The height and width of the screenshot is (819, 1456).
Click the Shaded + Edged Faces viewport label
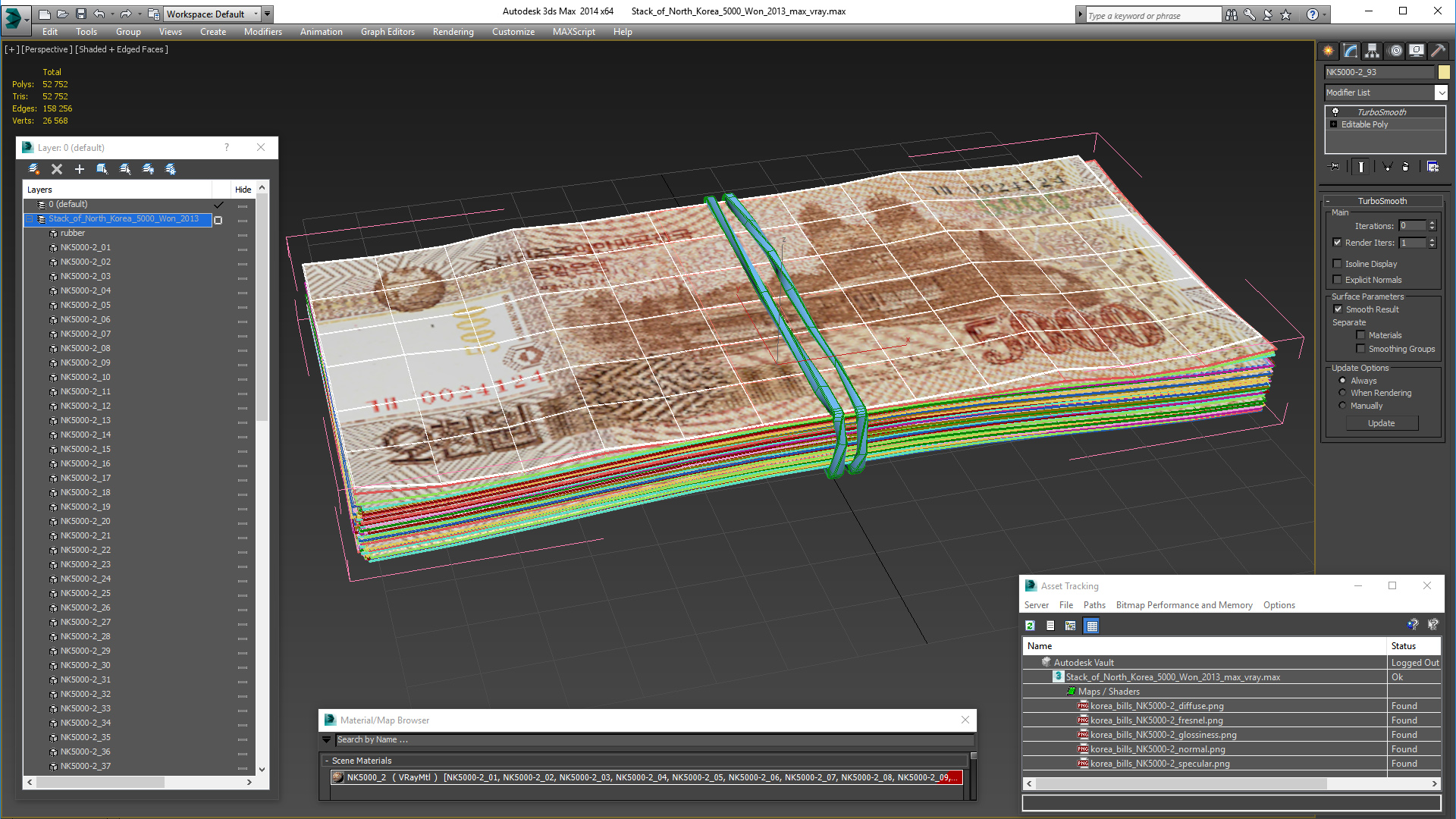(122, 49)
